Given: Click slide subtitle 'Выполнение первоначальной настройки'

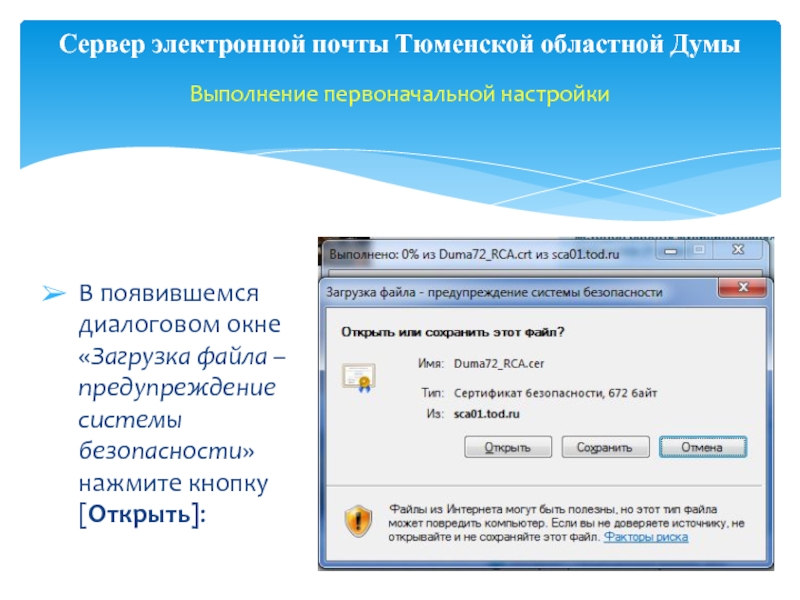Looking at the screenshot, I should click(x=399, y=94).
